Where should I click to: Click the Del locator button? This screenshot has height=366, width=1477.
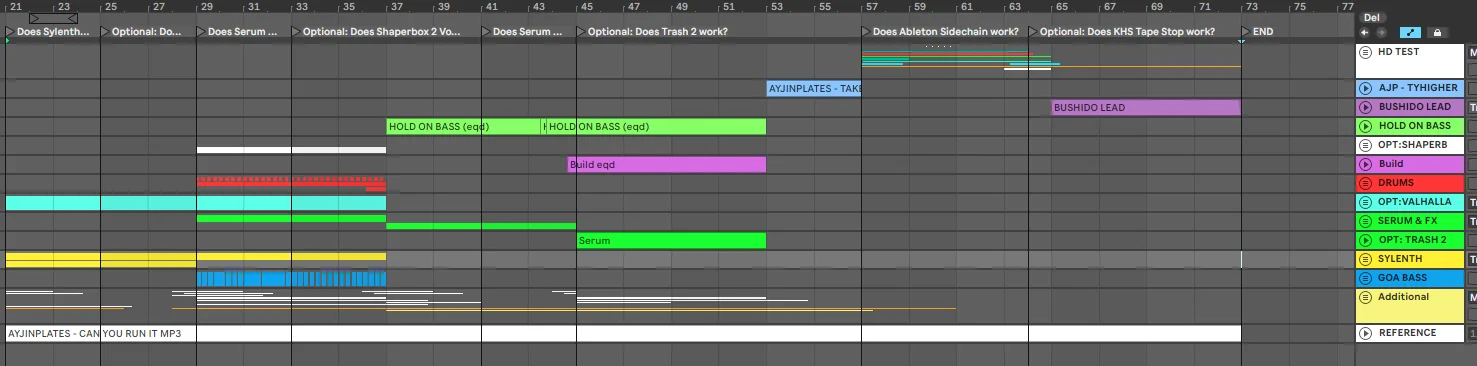1371,18
